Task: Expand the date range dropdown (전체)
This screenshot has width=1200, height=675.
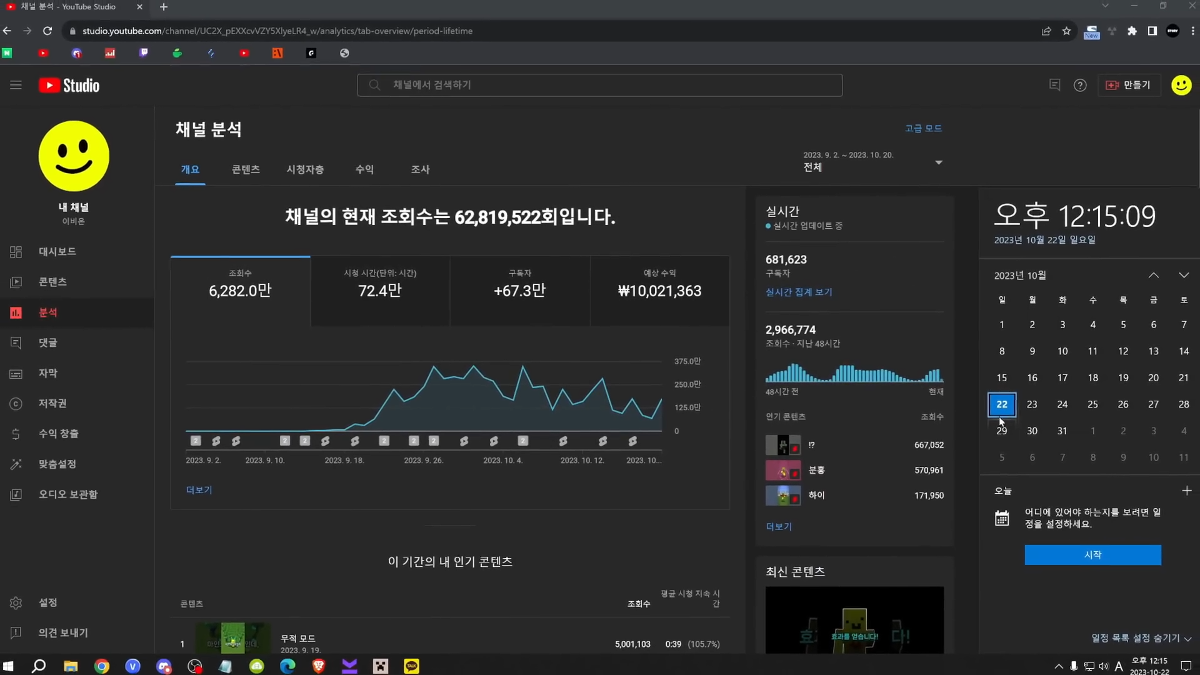Action: tap(938, 162)
